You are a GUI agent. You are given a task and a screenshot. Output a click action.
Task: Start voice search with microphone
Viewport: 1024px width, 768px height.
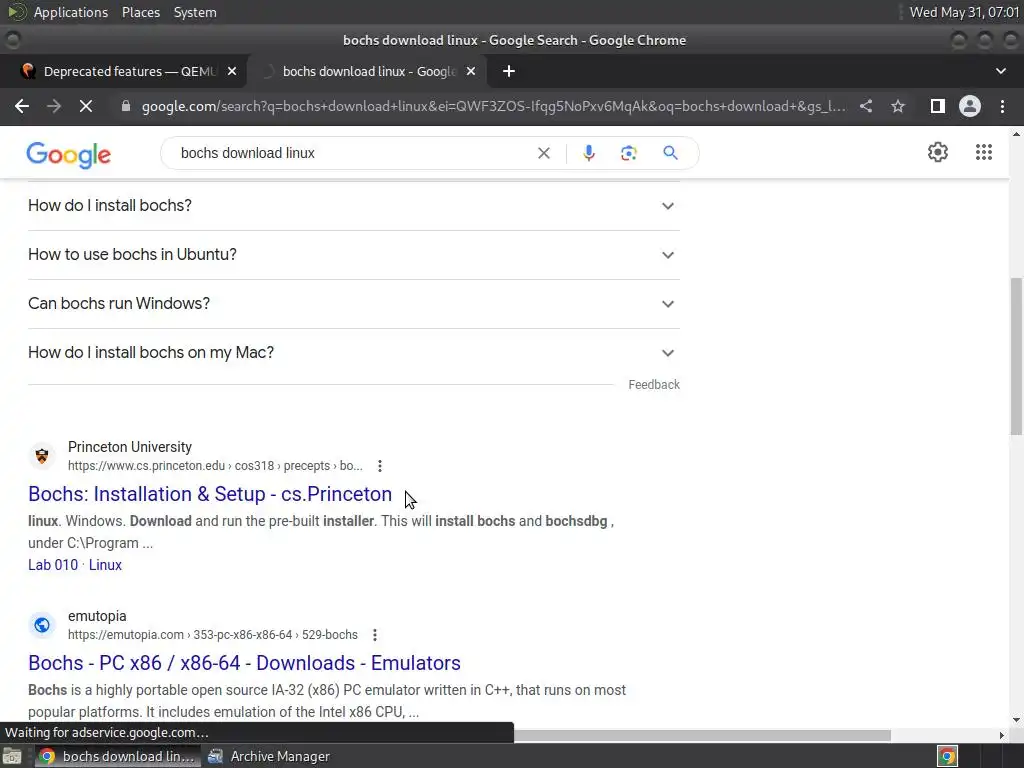588,153
